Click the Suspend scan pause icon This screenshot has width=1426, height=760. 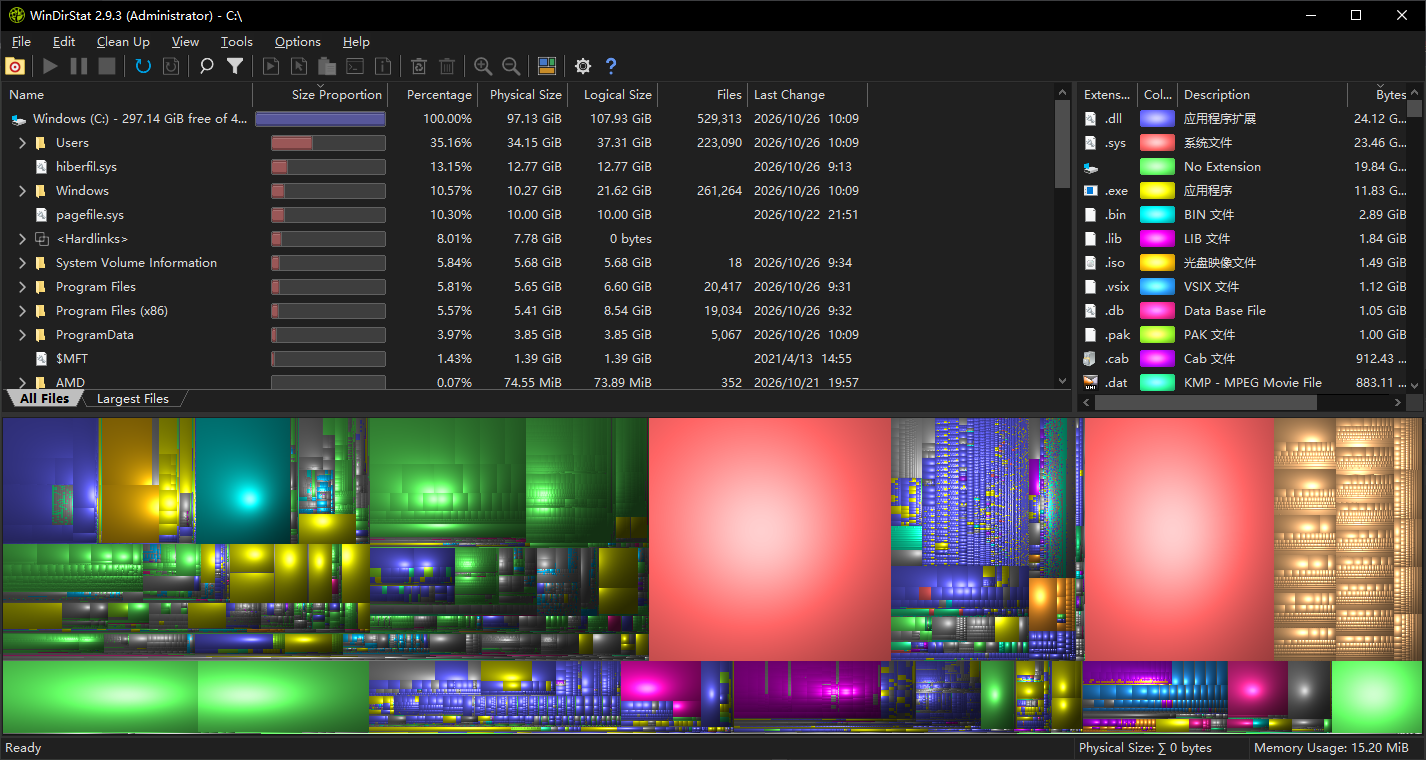(x=78, y=66)
